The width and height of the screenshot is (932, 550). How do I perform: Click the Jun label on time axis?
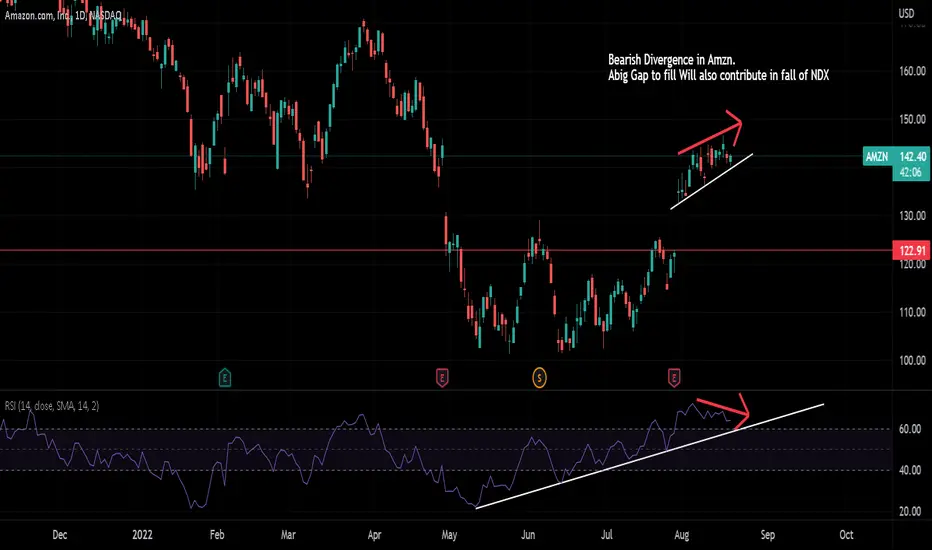(x=528, y=535)
